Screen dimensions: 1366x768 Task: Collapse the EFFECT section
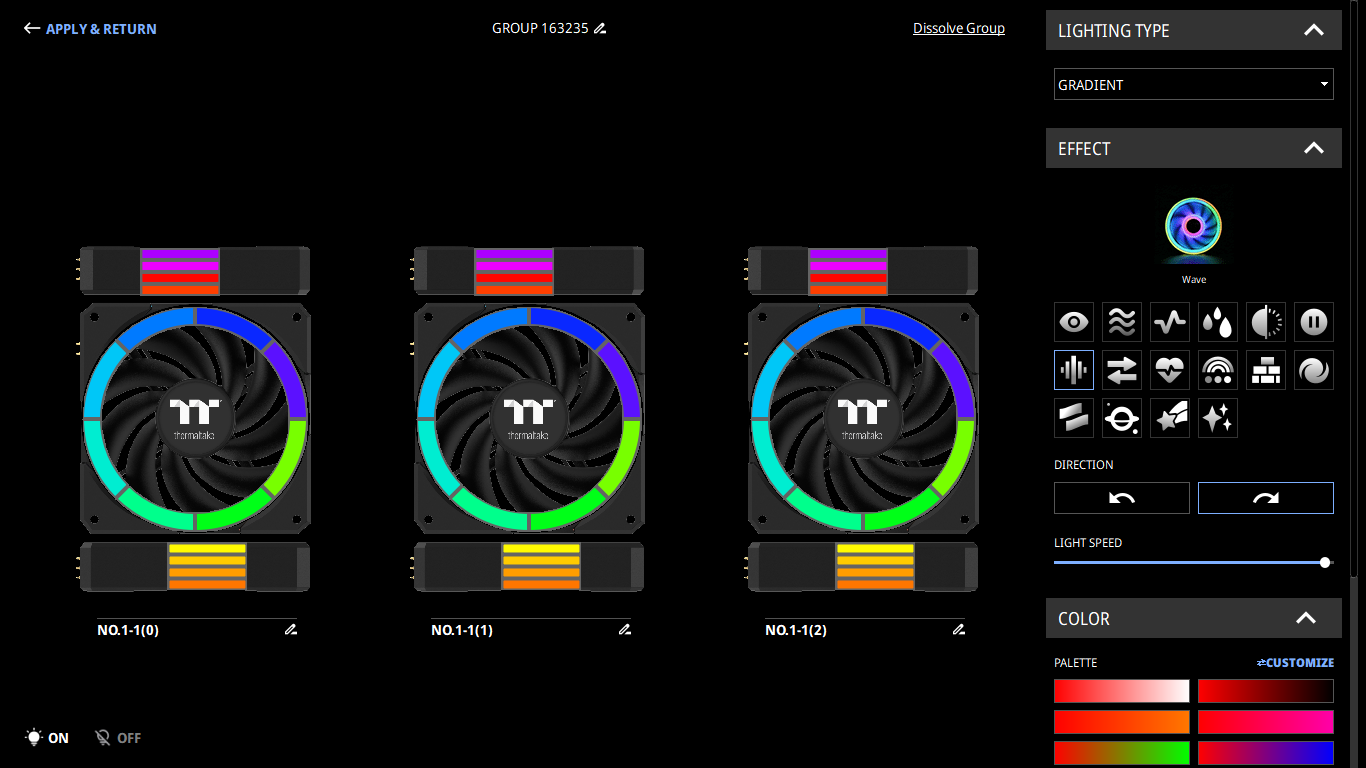click(1314, 148)
